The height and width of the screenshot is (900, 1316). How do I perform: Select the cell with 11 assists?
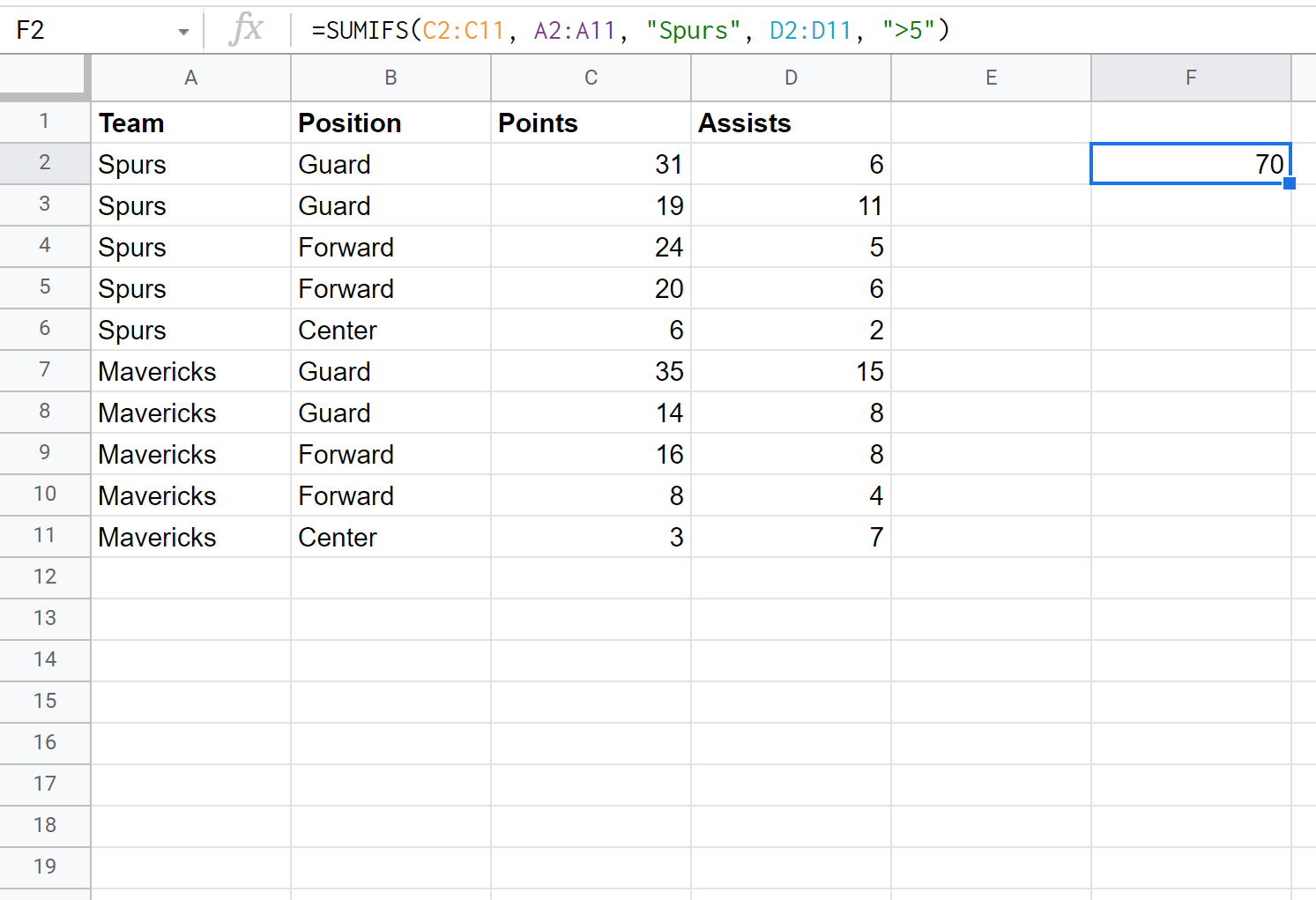click(x=791, y=205)
